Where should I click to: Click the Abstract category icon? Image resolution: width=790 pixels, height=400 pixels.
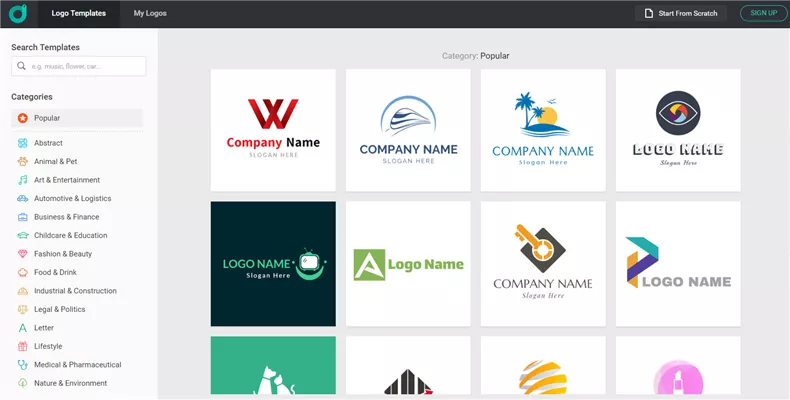point(22,143)
